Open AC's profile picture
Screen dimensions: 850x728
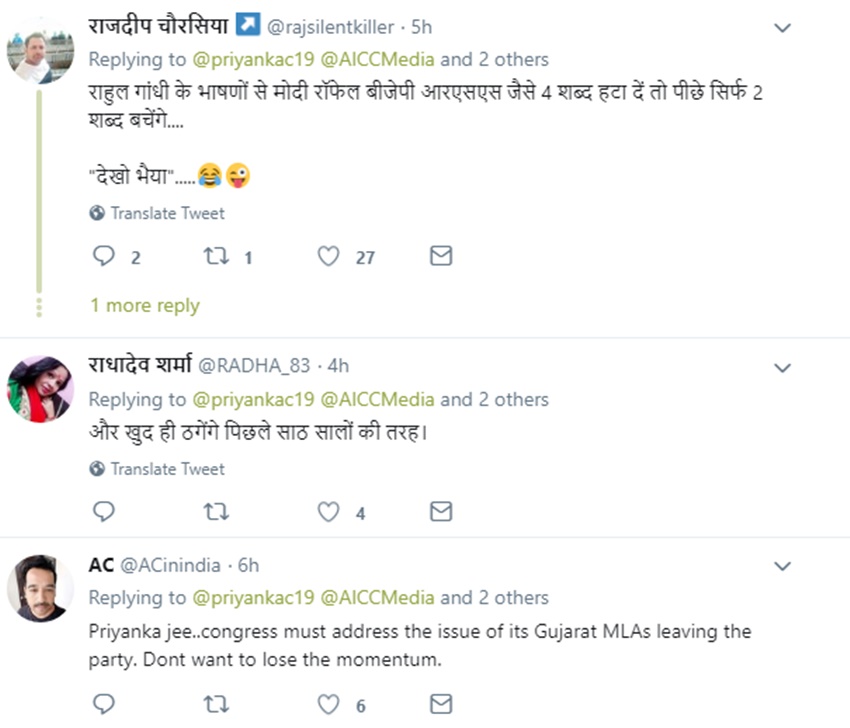click(40, 588)
